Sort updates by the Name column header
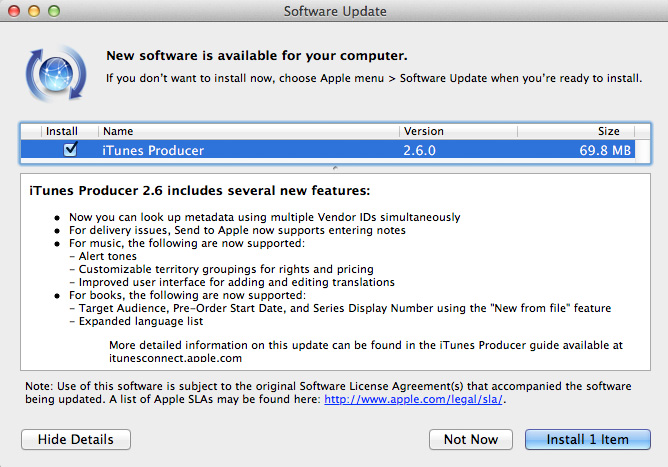Image resolution: width=668 pixels, height=467 pixels. 248,131
